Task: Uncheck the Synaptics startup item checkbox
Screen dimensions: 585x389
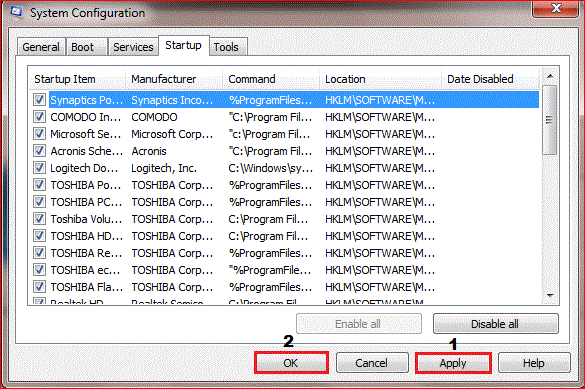Action: [39, 100]
